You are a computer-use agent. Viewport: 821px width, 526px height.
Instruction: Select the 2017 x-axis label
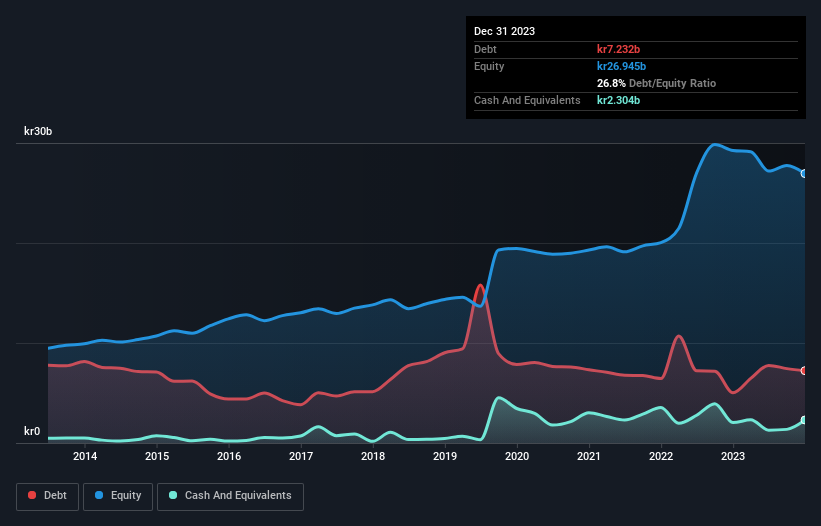coord(301,456)
